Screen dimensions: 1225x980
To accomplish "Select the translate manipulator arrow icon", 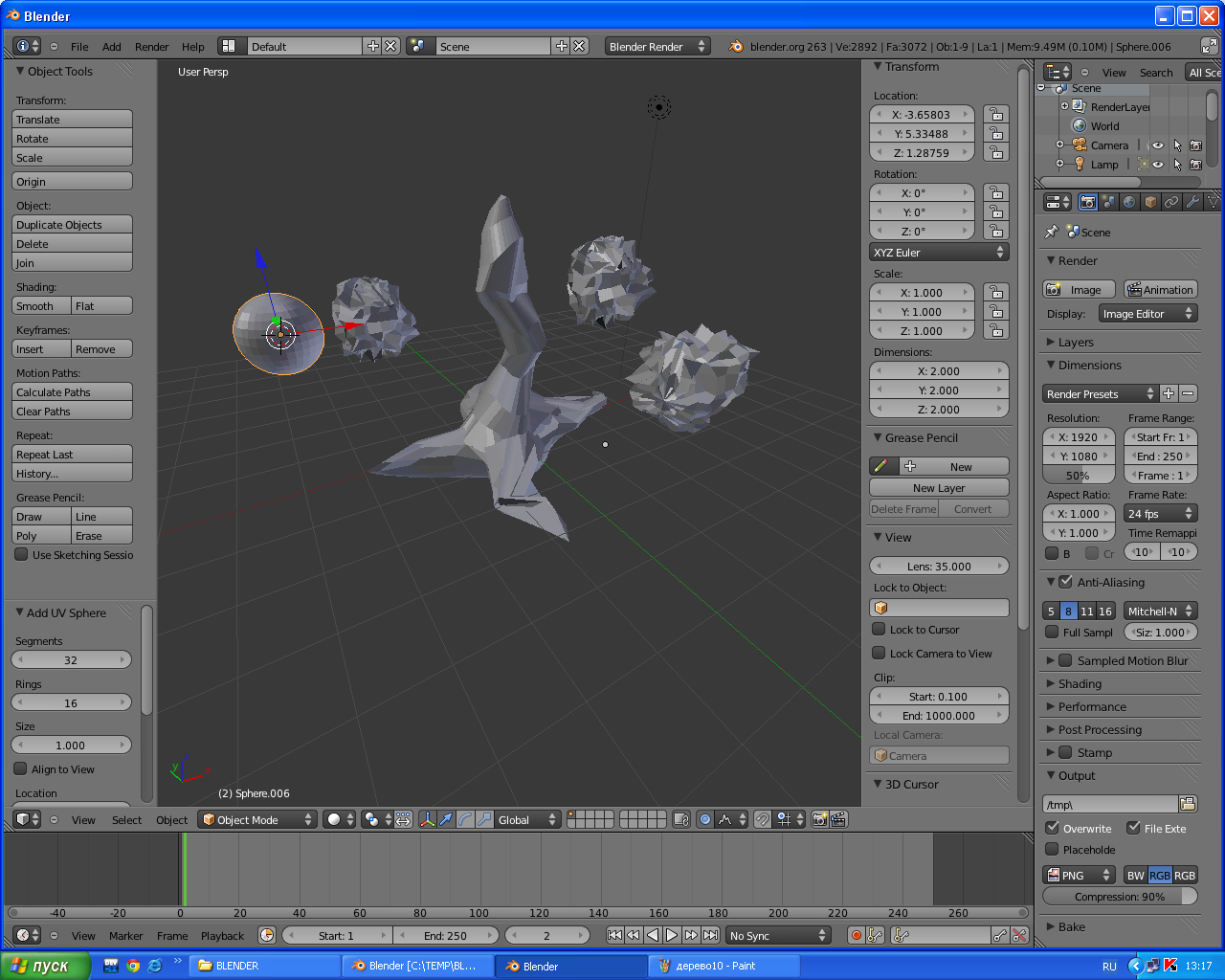I will (x=446, y=819).
